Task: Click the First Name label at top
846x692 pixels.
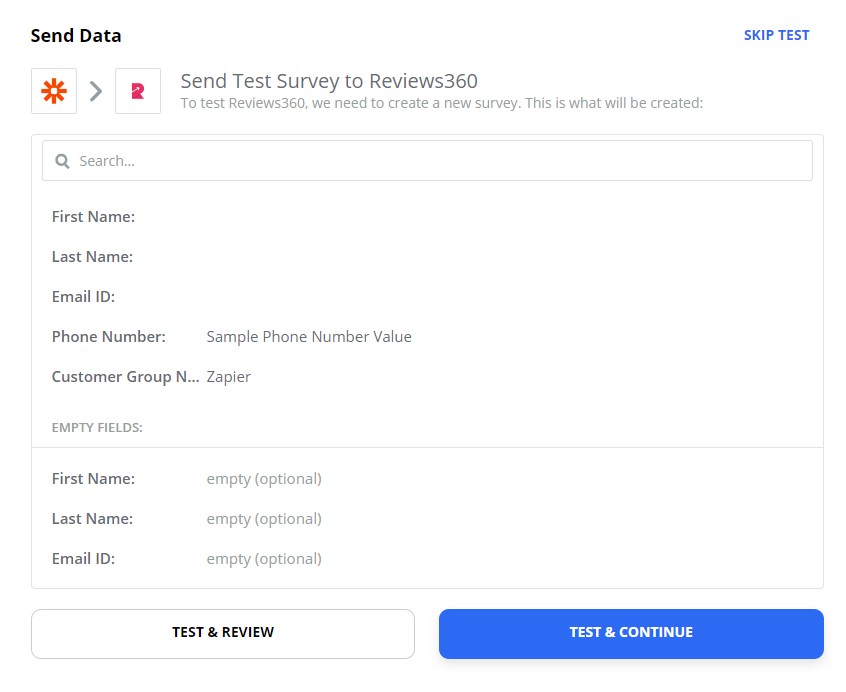Action: point(93,216)
